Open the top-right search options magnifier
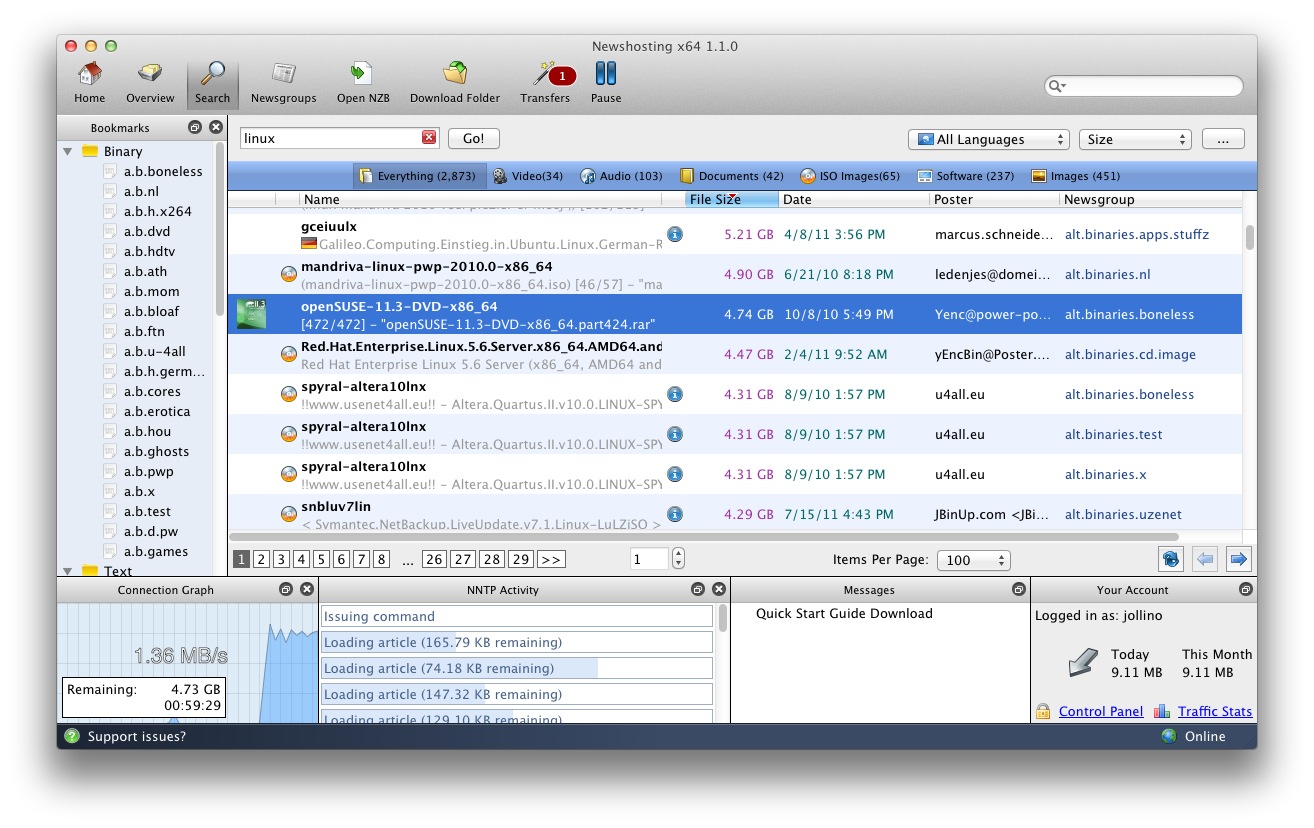 1056,86
